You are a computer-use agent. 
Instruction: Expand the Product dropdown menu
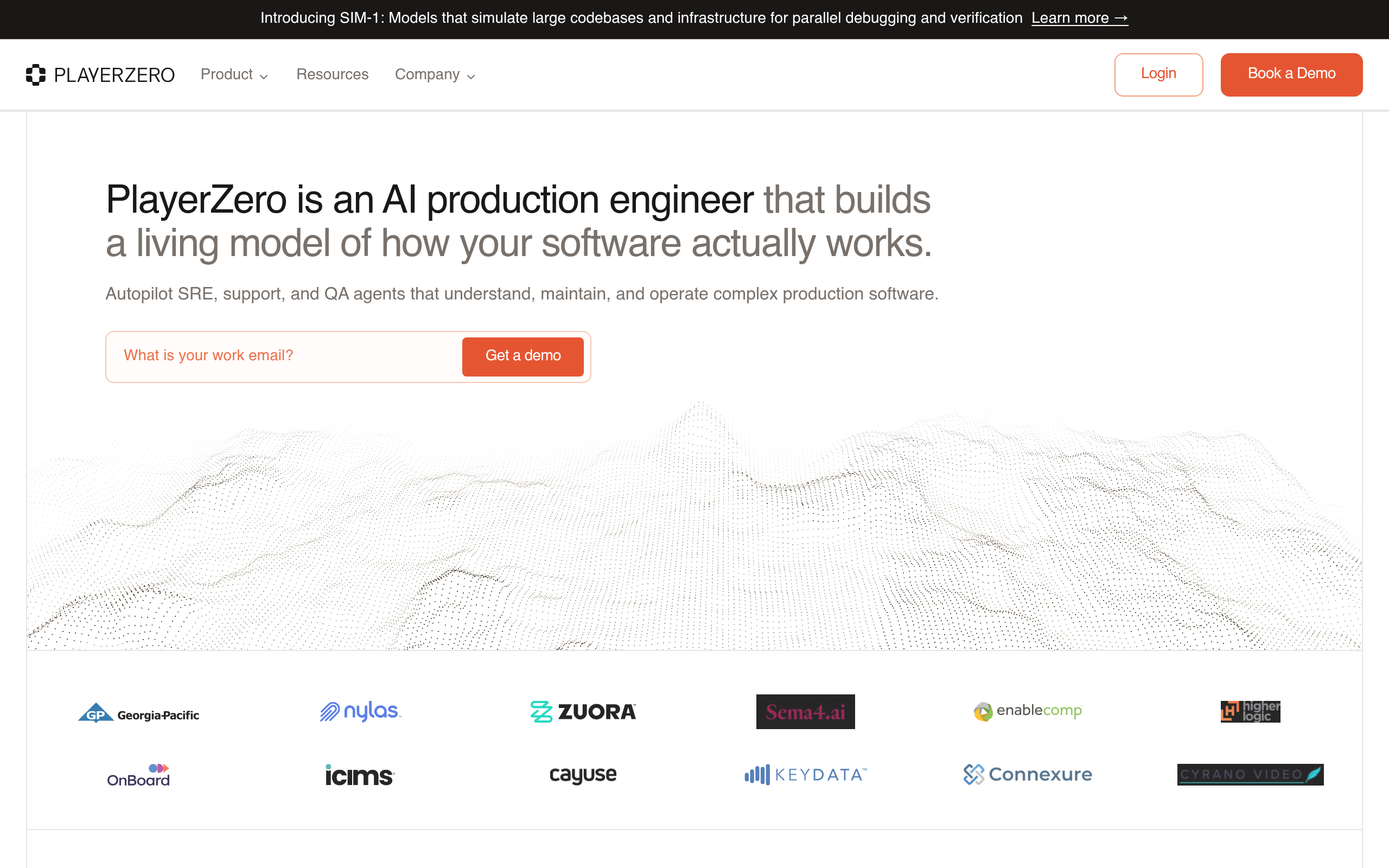(234, 75)
